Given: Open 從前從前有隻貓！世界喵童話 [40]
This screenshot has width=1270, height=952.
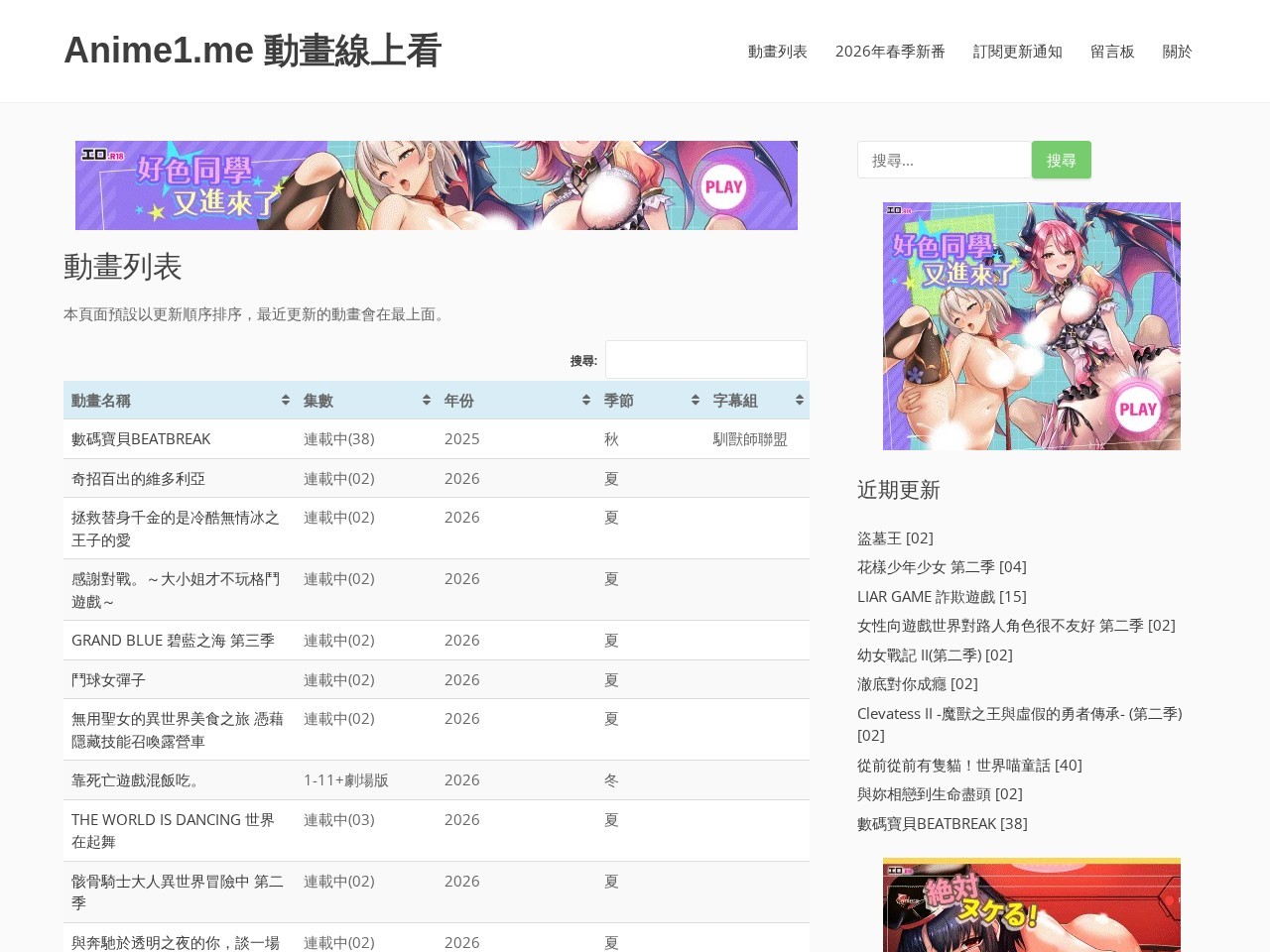Looking at the screenshot, I should click(969, 766).
